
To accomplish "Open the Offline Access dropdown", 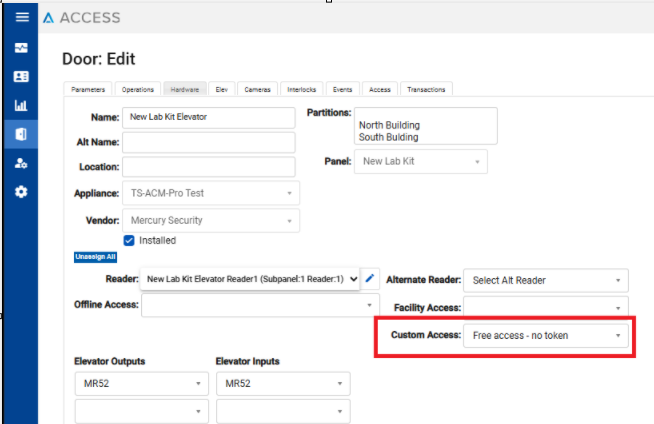I will (260, 305).
